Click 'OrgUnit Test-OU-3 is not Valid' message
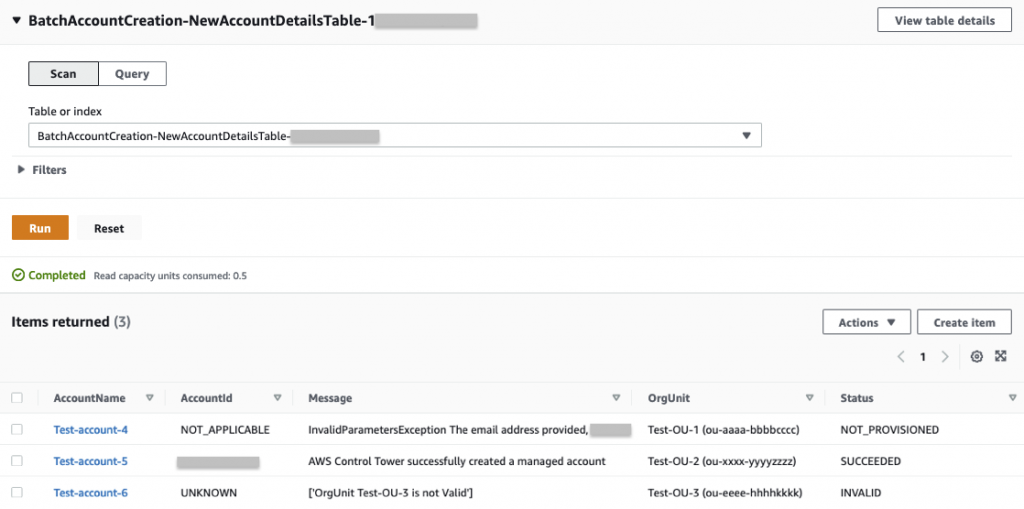 [391, 493]
